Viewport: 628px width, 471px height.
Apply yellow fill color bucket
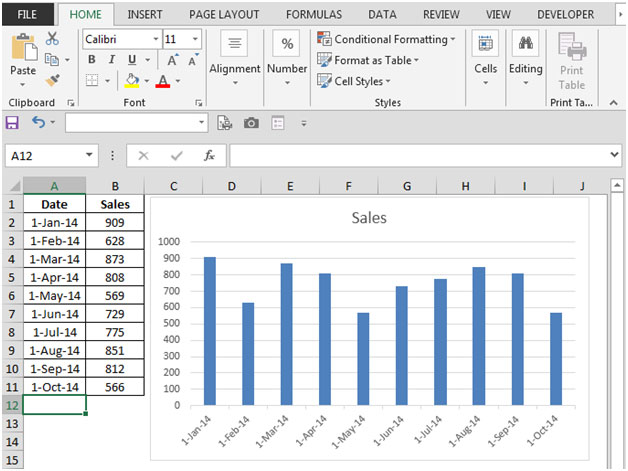click(x=132, y=81)
